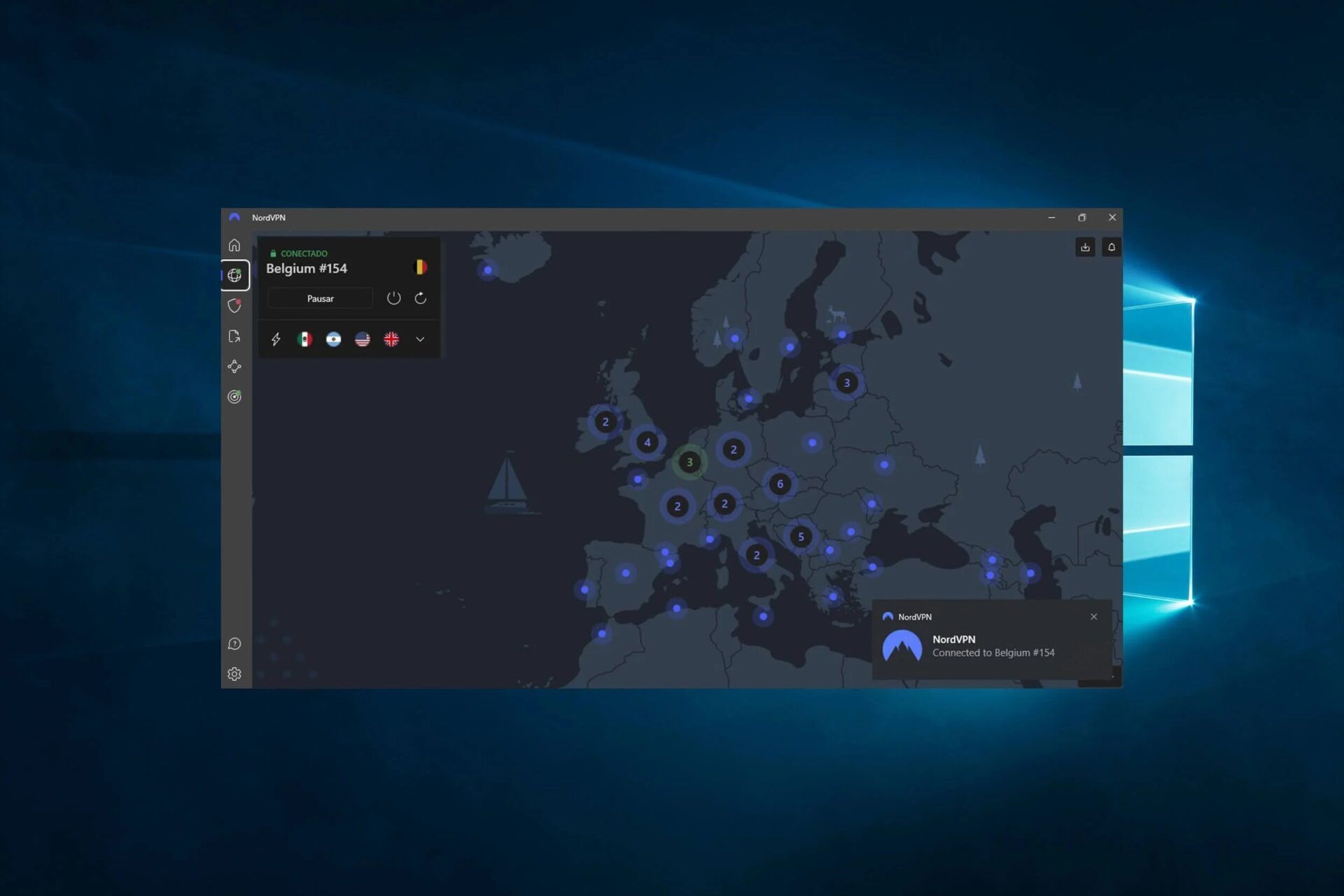This screenshot has width=1344, height=896.
Task: Select the central Europe cluster marker 6
Action: (x=780, y=484)
